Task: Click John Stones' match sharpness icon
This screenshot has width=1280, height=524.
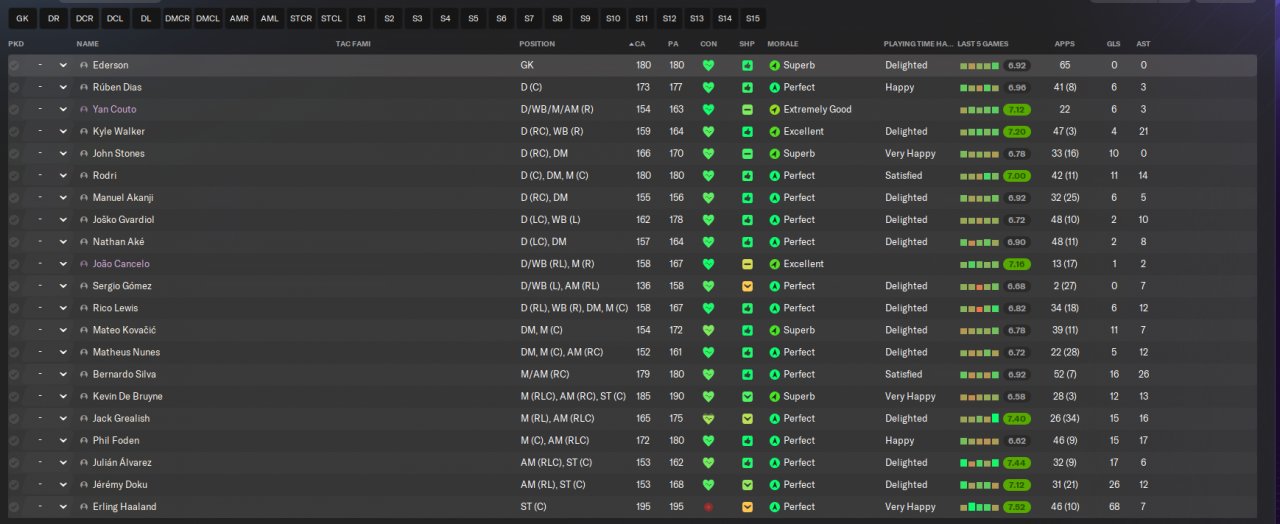Action: point(747,153)
